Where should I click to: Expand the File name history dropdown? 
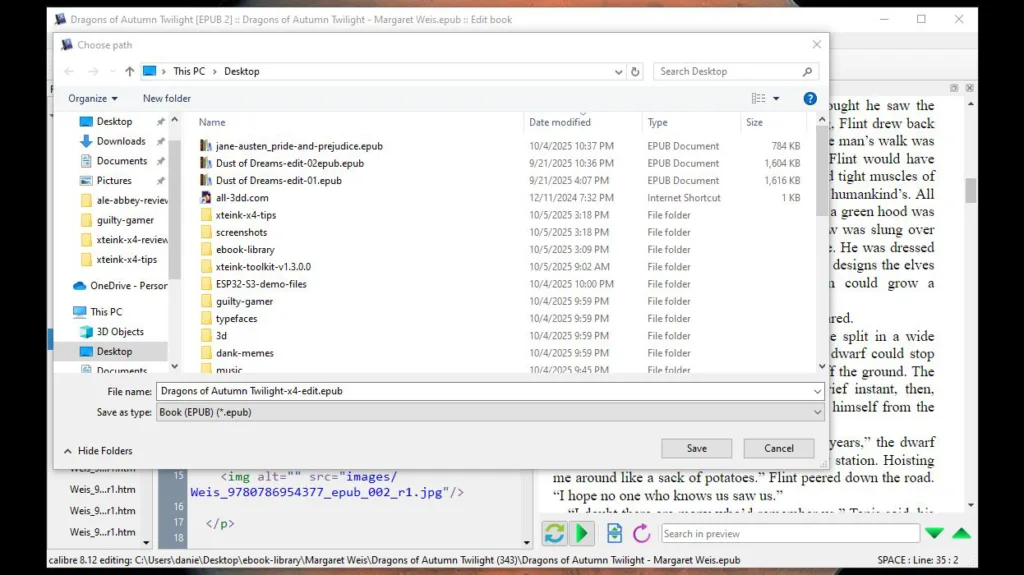tap(817, 391)
